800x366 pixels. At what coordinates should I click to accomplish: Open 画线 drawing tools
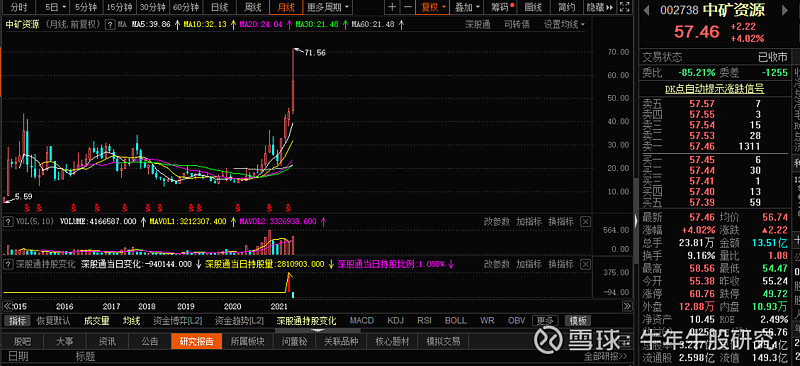[533, 7]
